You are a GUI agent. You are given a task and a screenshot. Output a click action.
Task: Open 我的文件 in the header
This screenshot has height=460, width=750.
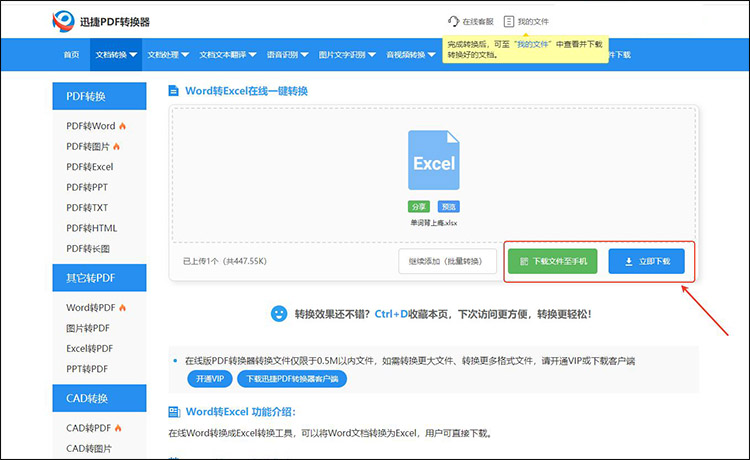click(526, 22)
